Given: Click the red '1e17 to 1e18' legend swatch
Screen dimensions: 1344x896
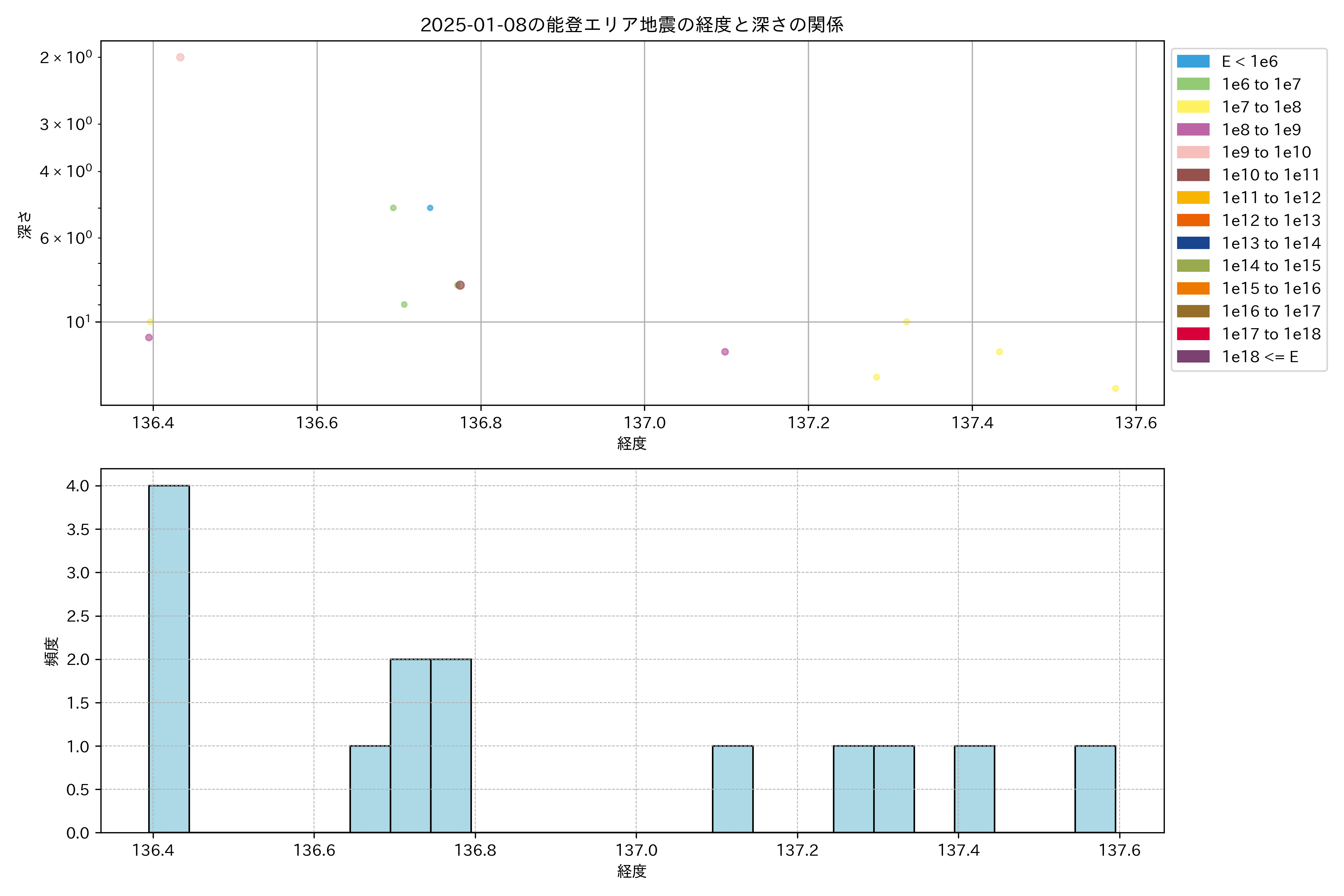Looking at the screenshot, I should click(x=1192, y=334).
